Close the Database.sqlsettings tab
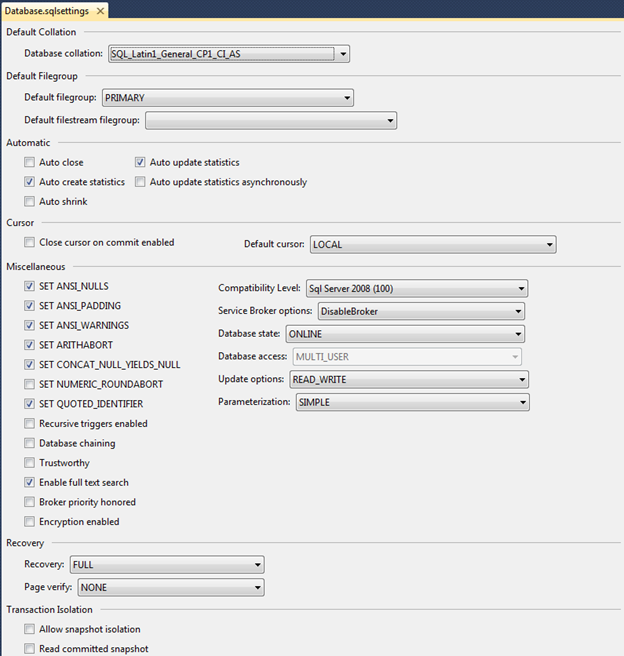Image resolution: width=624 pixels, height=656 pixels. [x=100, y=10]
